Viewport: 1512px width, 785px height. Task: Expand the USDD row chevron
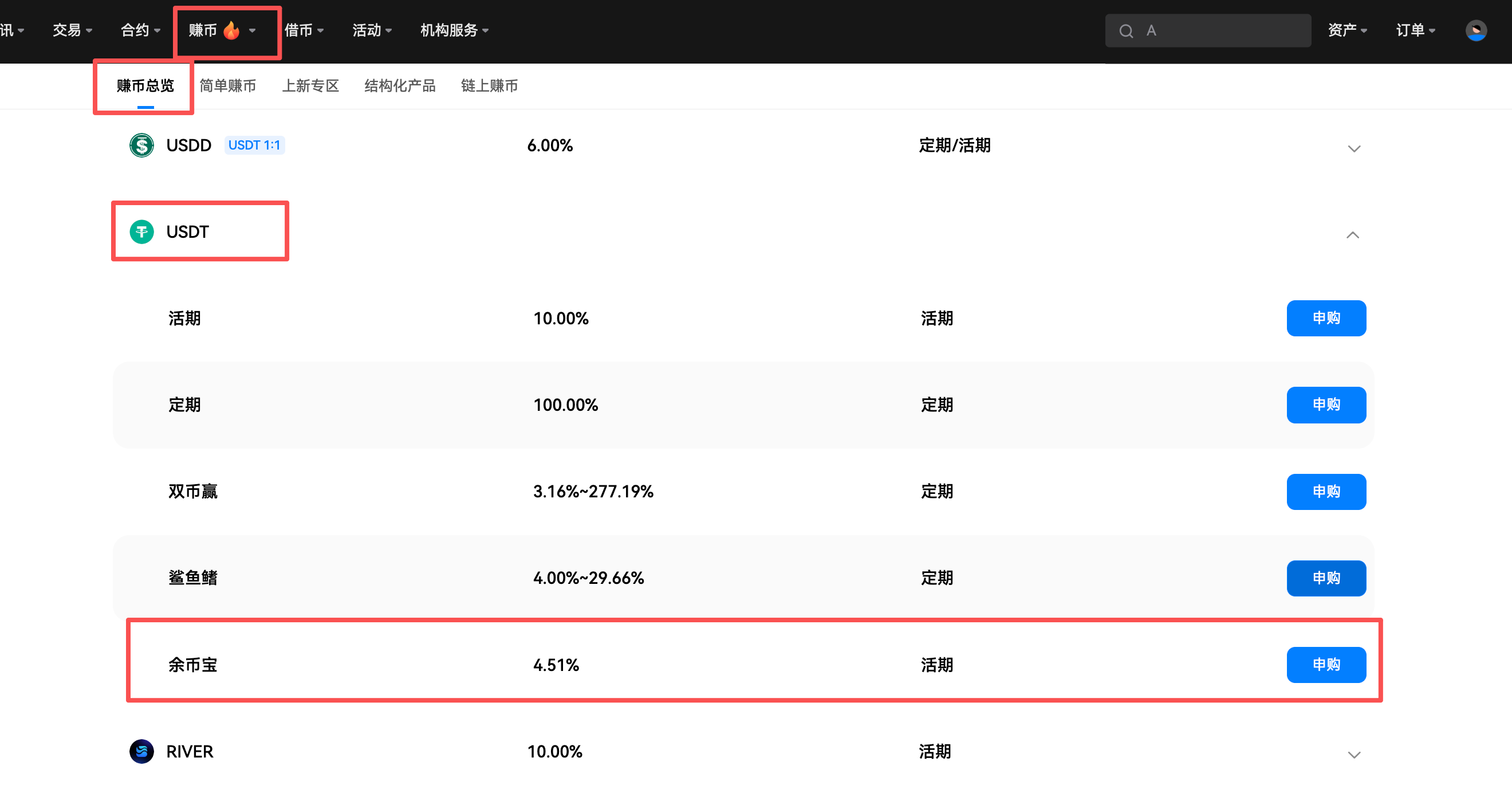pyautogui.click(x=1353, y=148)
